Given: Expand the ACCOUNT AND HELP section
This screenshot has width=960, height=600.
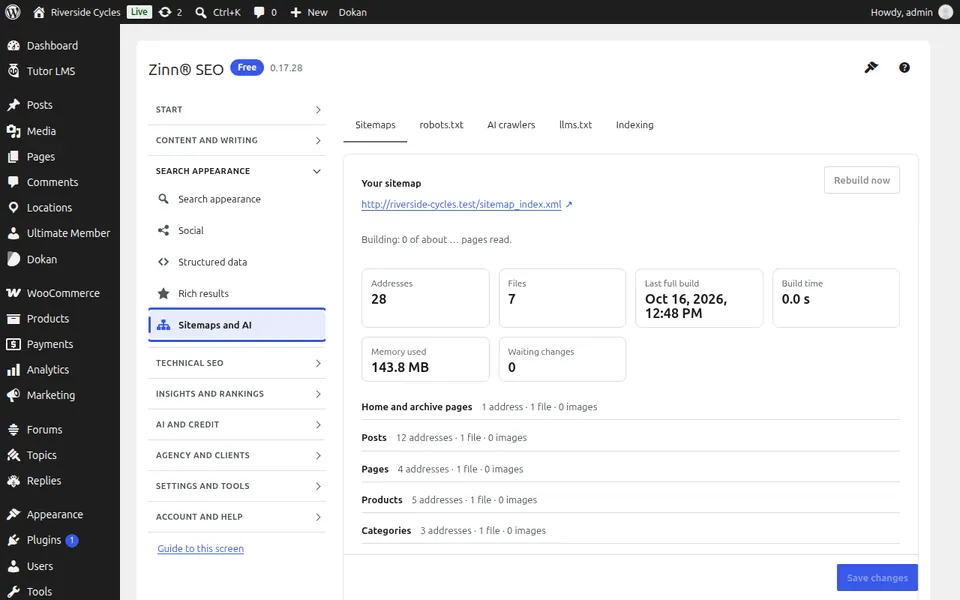Looking at the screenshot, I should tap(237, 517).
